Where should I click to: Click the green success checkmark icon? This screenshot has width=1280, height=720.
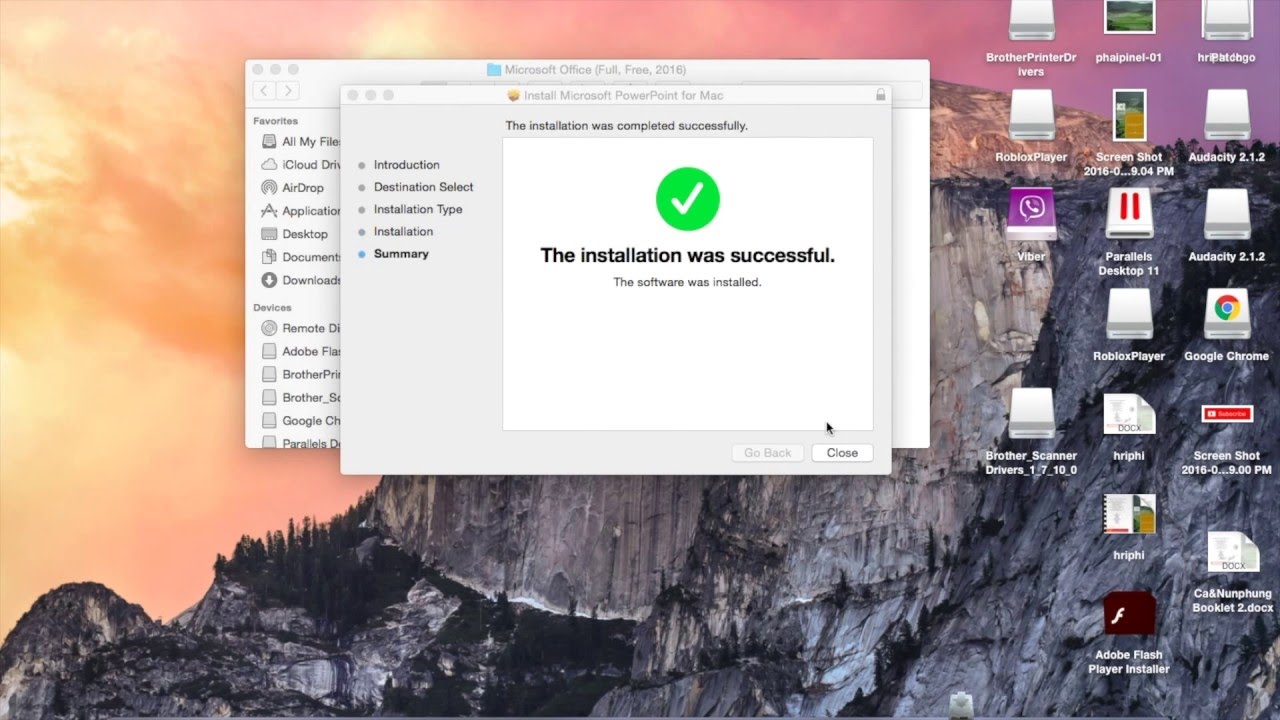pos(688,199)
